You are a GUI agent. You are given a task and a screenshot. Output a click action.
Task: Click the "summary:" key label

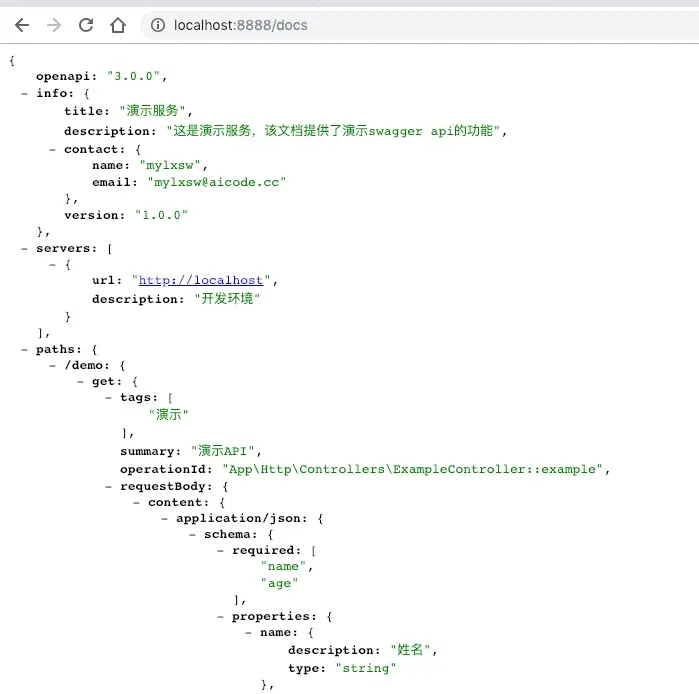(150, 452)
